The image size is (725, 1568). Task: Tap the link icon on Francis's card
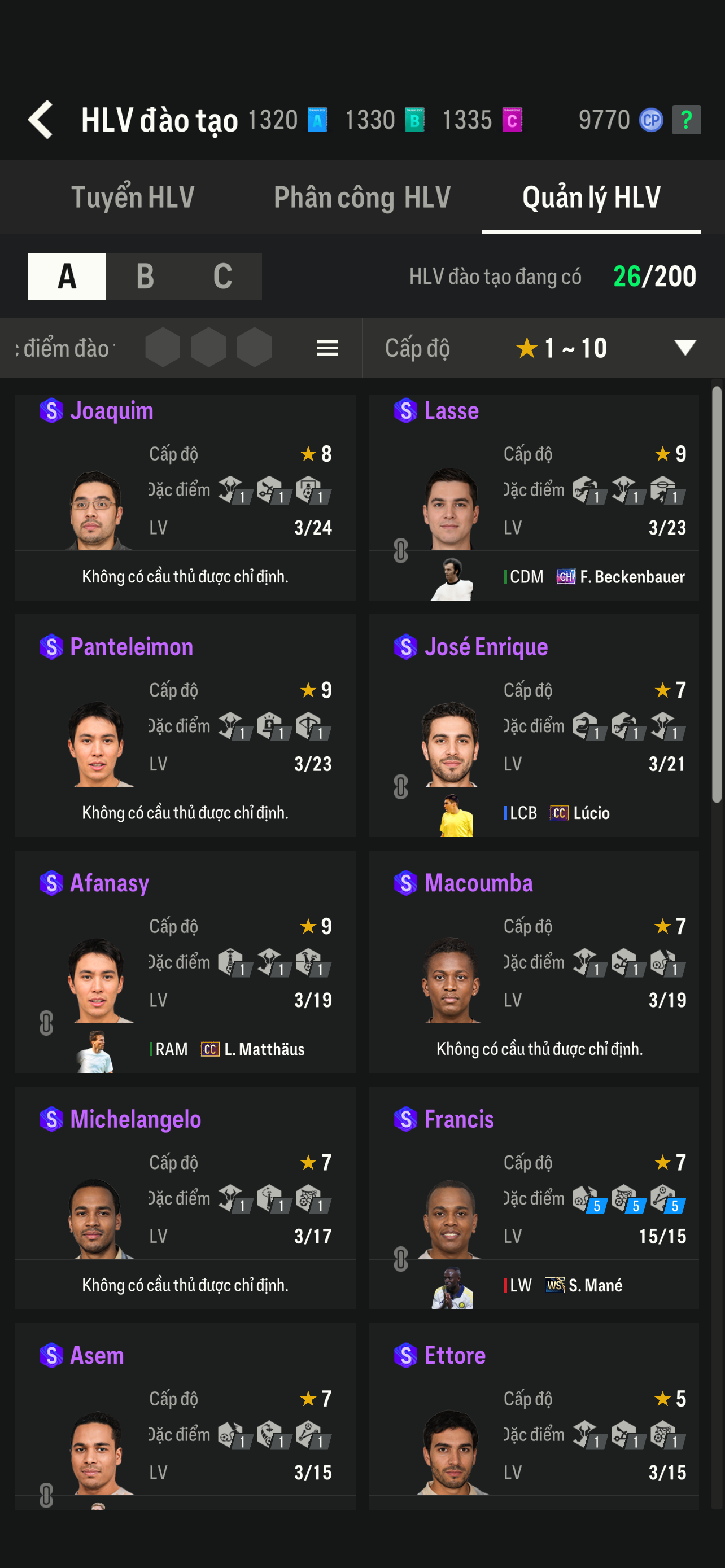pyautogui.click(x=400, y=1259)
